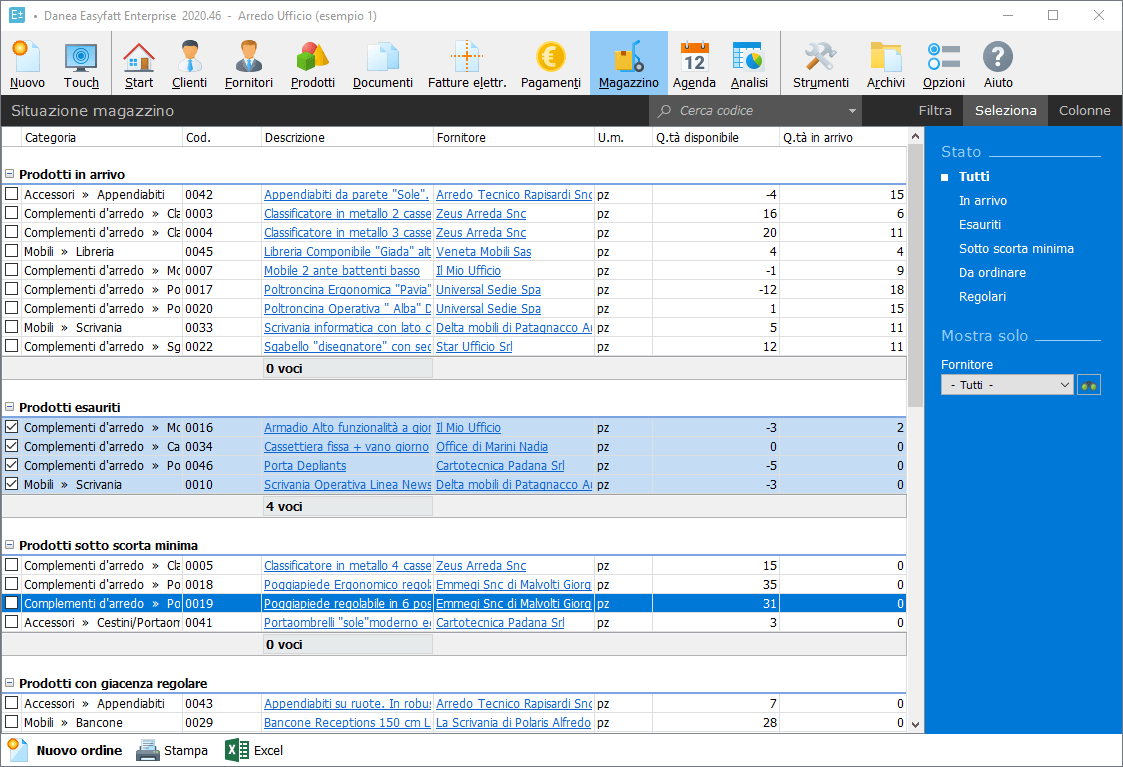
Task: Open Porta Depliants product link
Action: coord(304,465)
